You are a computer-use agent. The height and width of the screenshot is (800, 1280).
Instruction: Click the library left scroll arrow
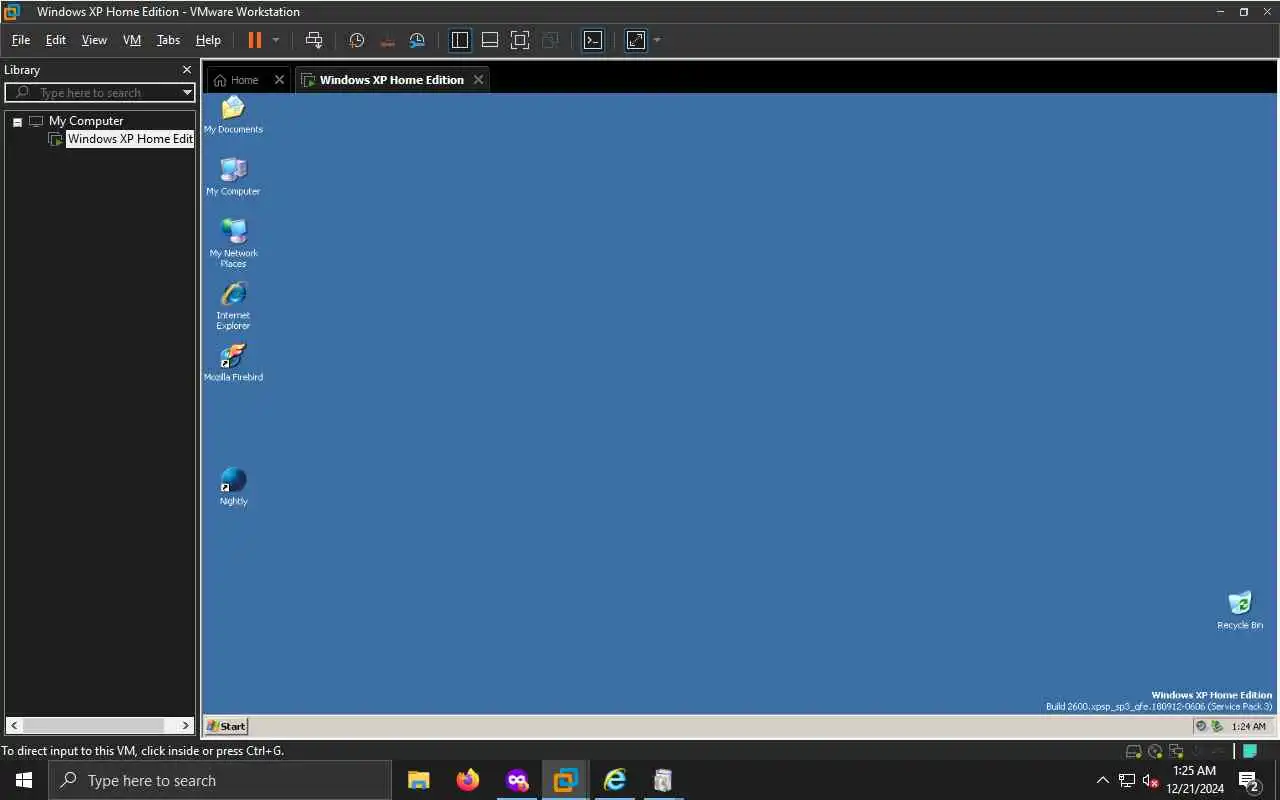(14, 725)
